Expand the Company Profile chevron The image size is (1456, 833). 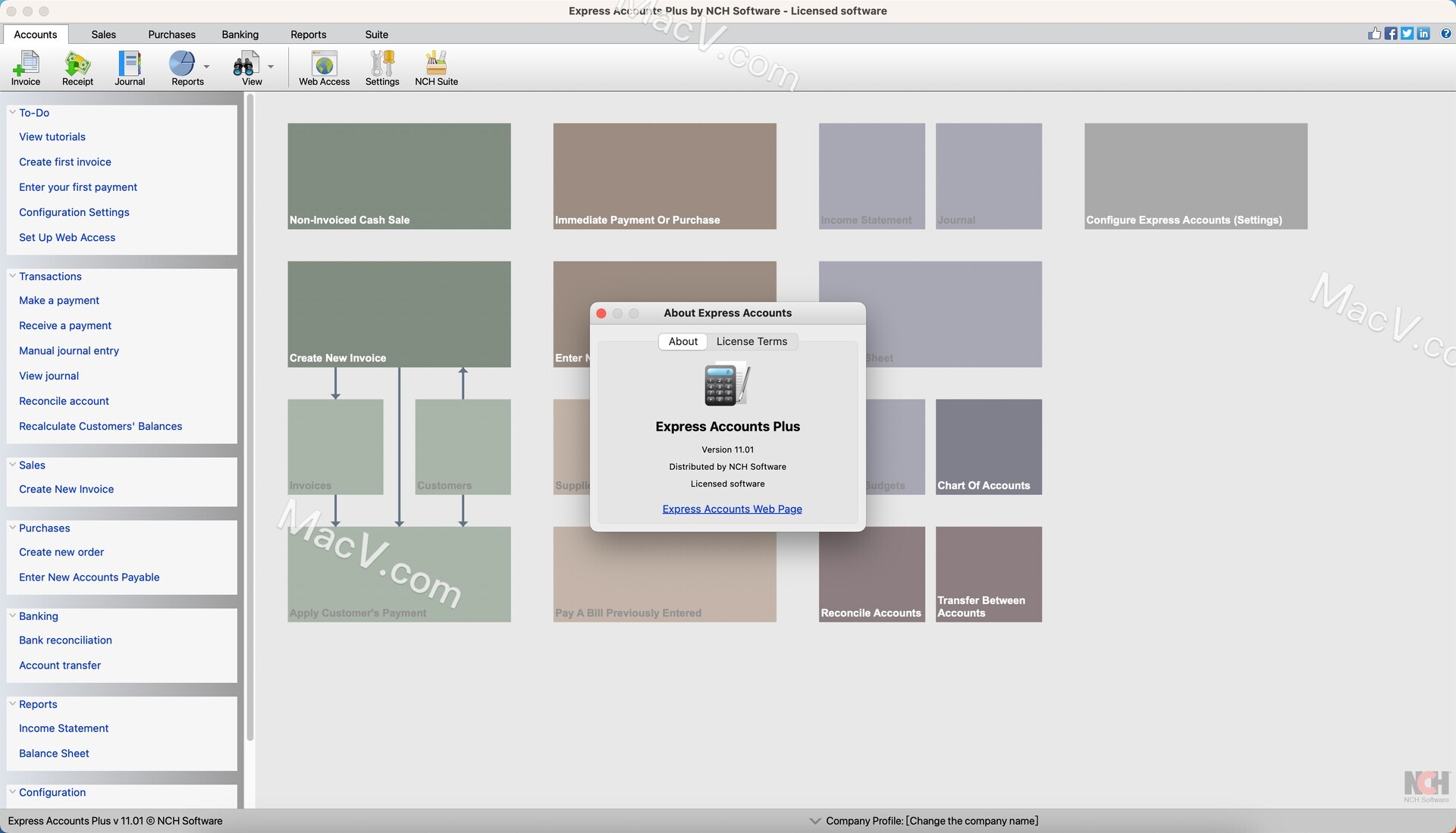(815, 821)
